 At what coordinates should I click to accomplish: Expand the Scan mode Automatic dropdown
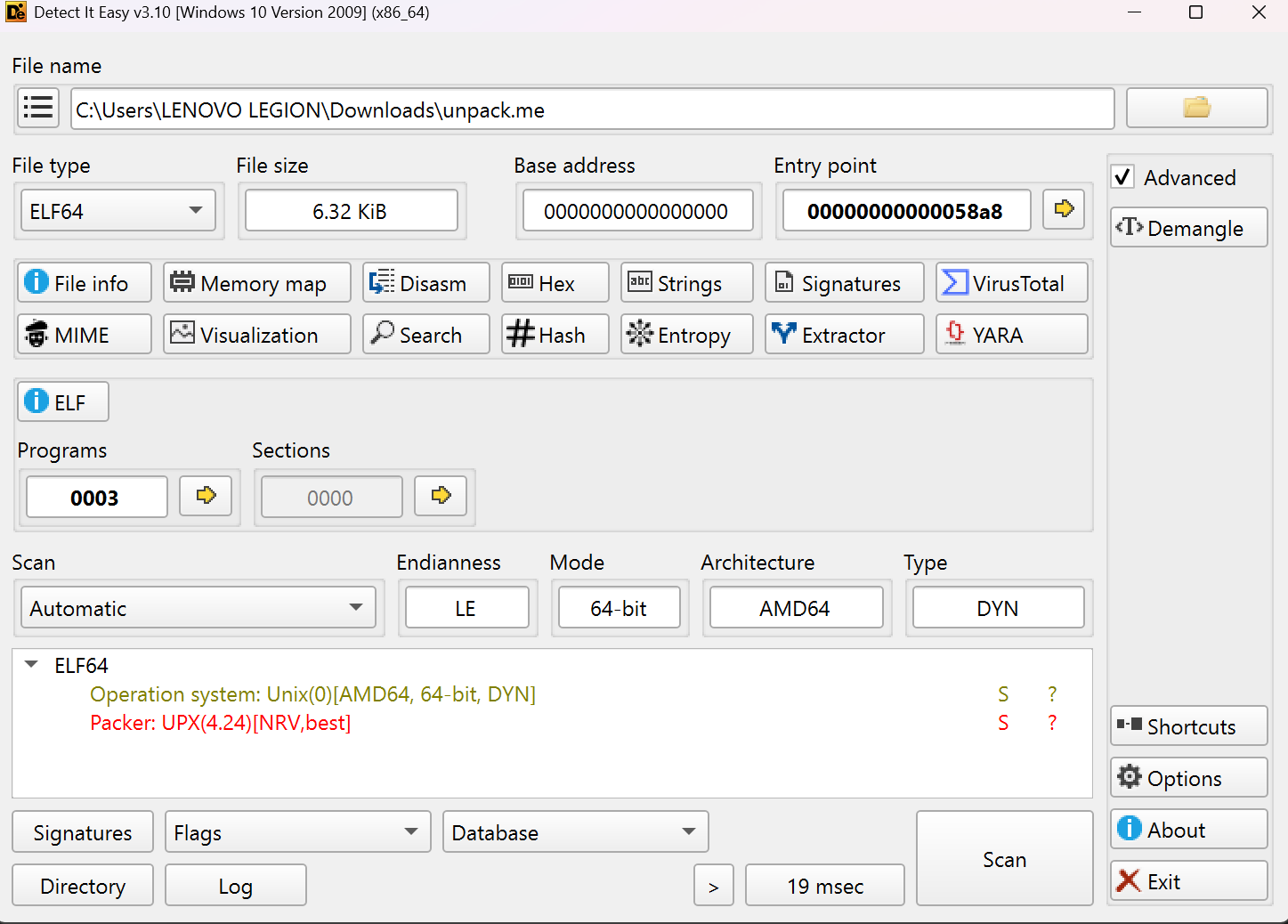pos(198,608)
